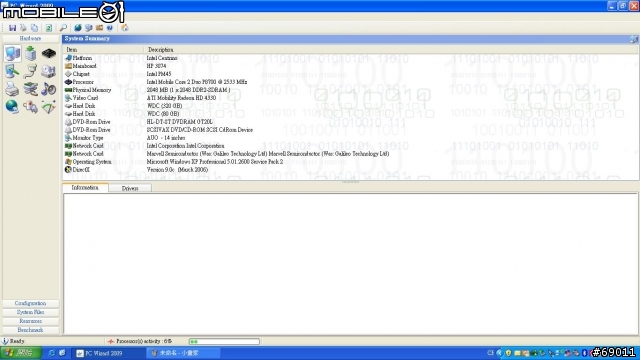Select the Multimedia music note icon

[49, 89]
